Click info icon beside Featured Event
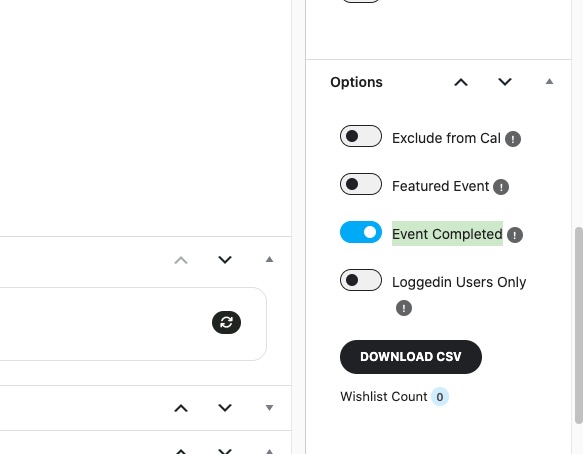 pyautogui.click(x=501, y=187)
